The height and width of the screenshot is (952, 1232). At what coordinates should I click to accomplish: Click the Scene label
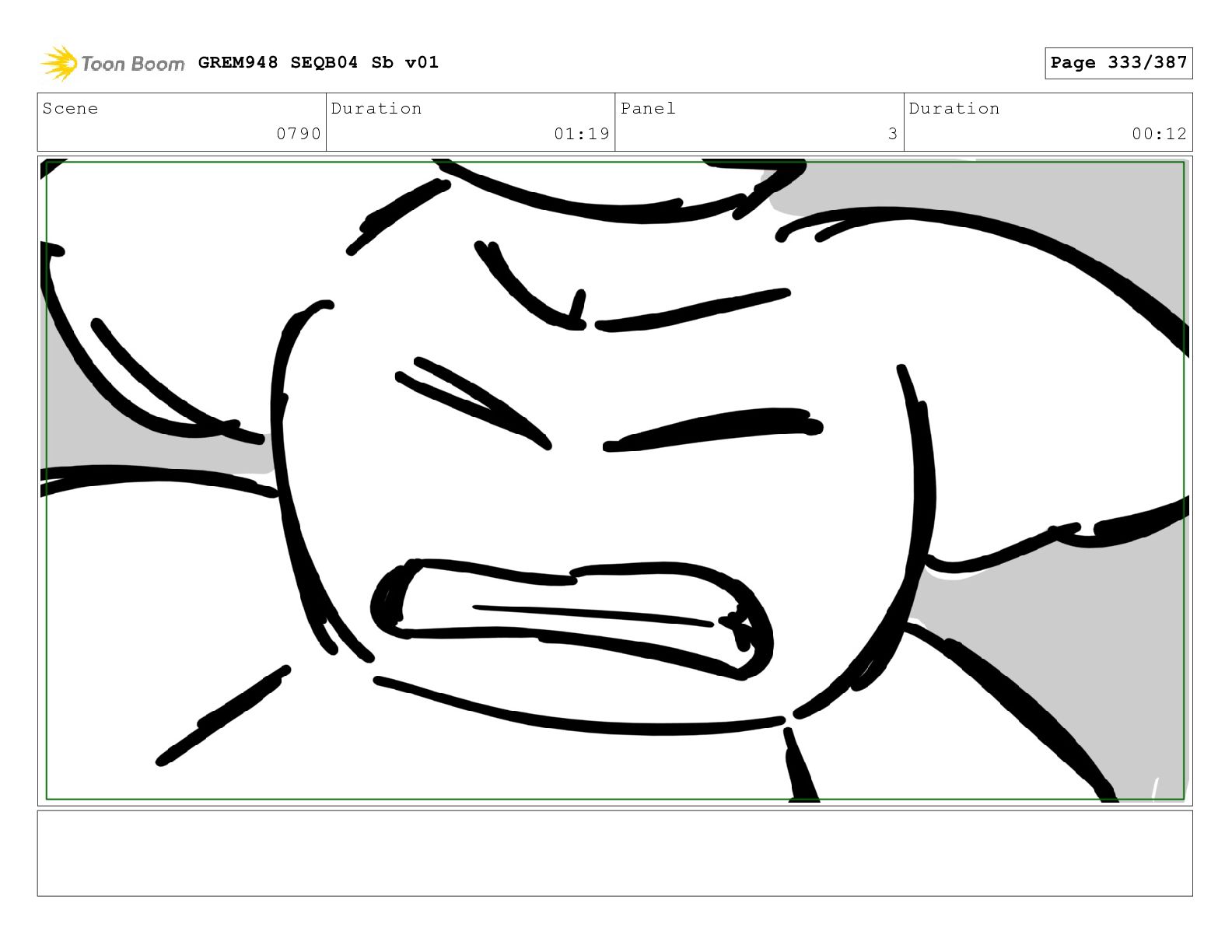70,108
